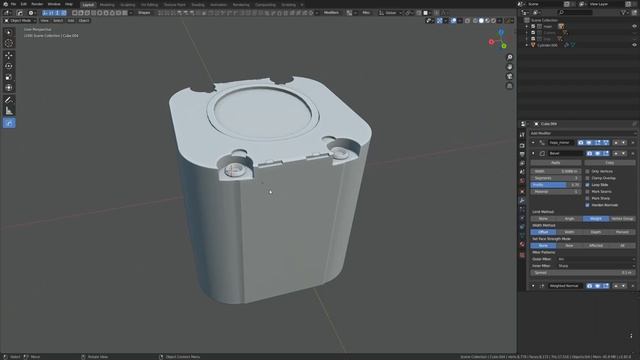Open the Render properties tab icon
Image resolution: width=640 pixels, height=360 pixels.
[x=522, y=145]
